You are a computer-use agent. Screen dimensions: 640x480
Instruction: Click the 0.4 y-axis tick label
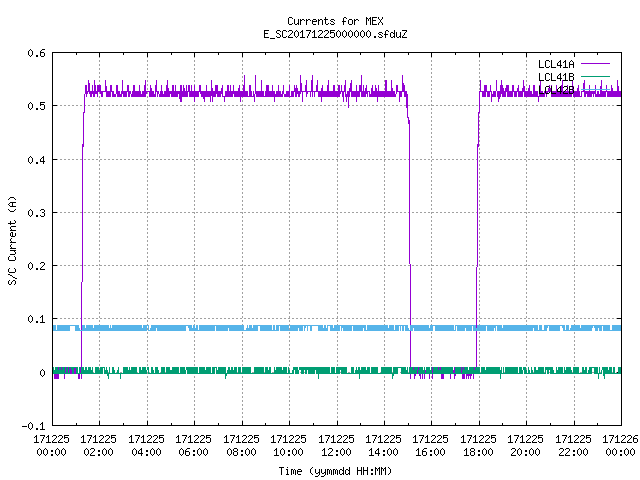click(36, 160)
